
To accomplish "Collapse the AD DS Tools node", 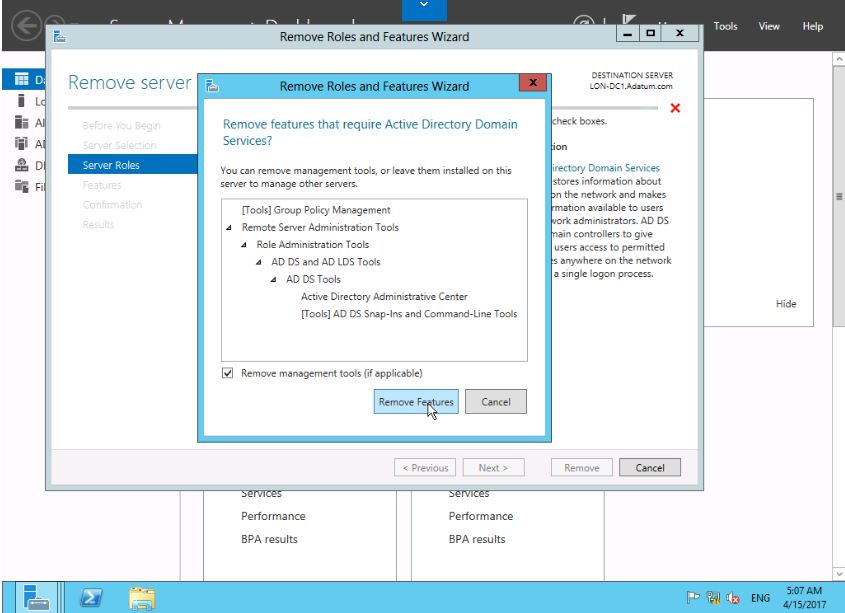I will (x=275, y=279).
